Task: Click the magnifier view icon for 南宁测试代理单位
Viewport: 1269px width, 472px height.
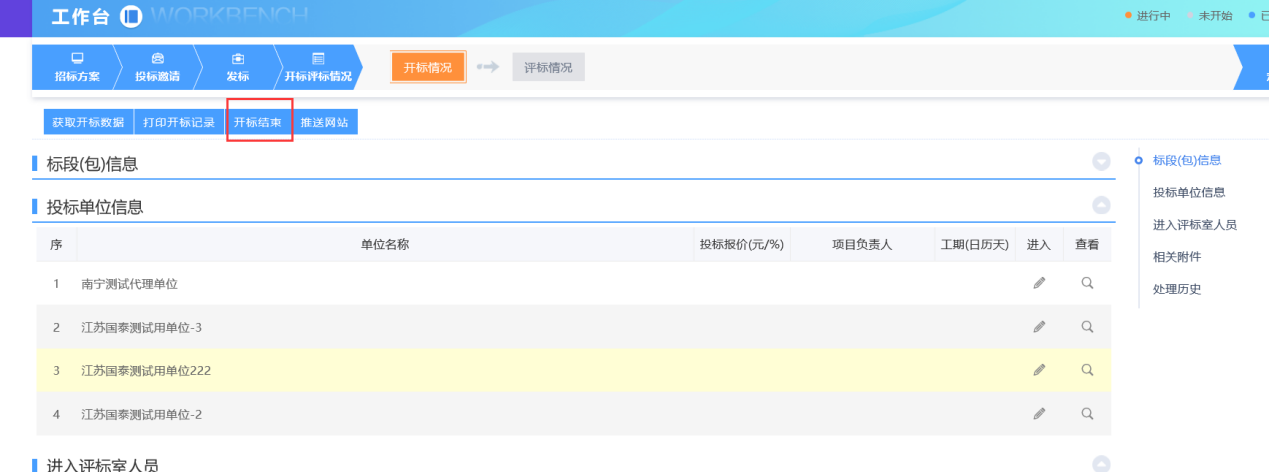Action: click(x=1087, y=284)
